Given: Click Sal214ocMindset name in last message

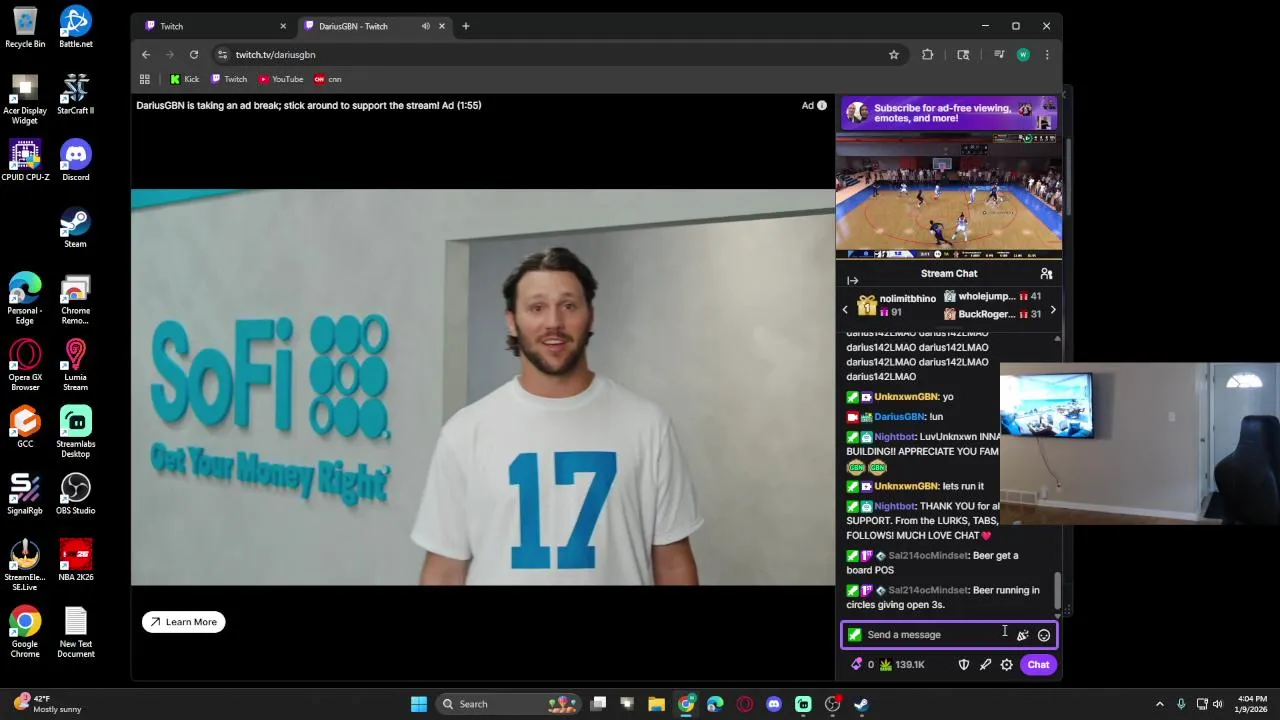Looking at the screenshot, I should click(x=928, y=590).
